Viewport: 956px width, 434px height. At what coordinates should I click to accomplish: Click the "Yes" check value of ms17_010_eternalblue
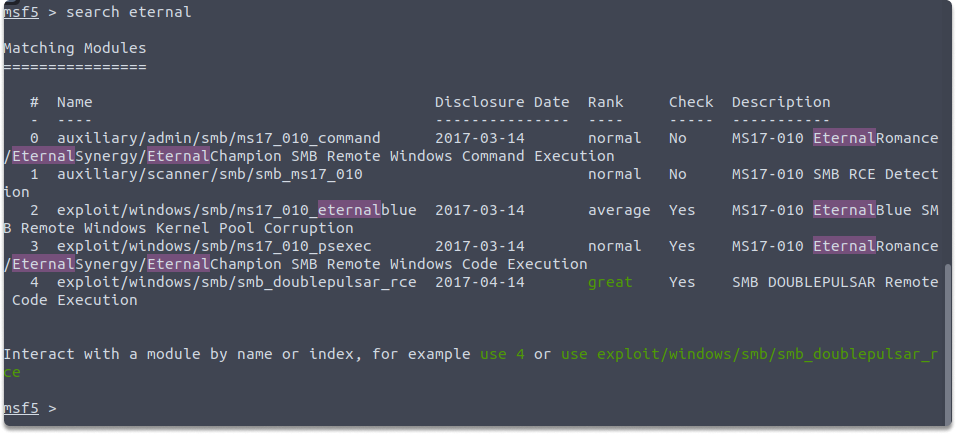pyautogui.click(x=682, y=210)
